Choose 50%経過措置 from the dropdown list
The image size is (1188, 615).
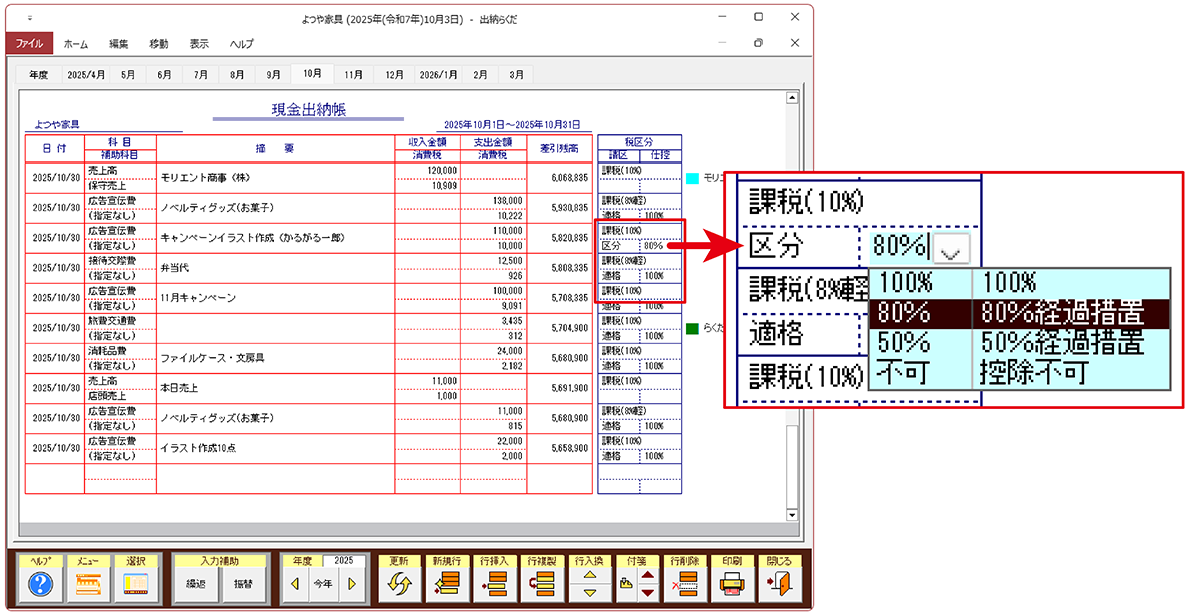click(1062, 344)
